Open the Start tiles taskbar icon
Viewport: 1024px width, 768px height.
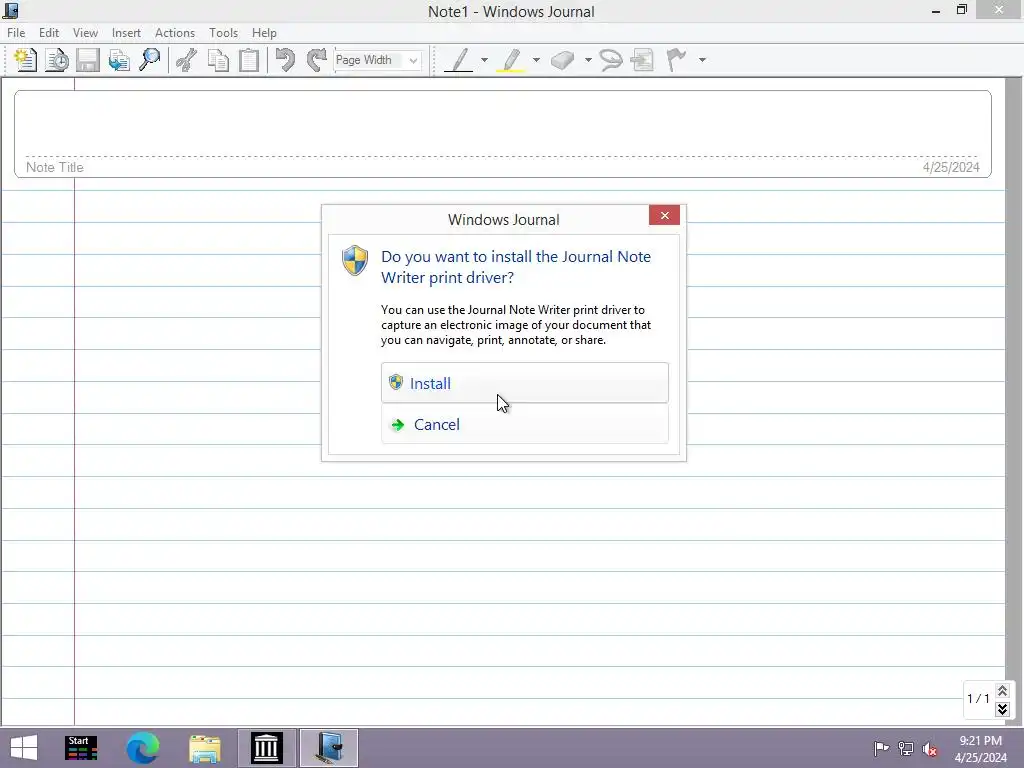(x=81, y=748)
